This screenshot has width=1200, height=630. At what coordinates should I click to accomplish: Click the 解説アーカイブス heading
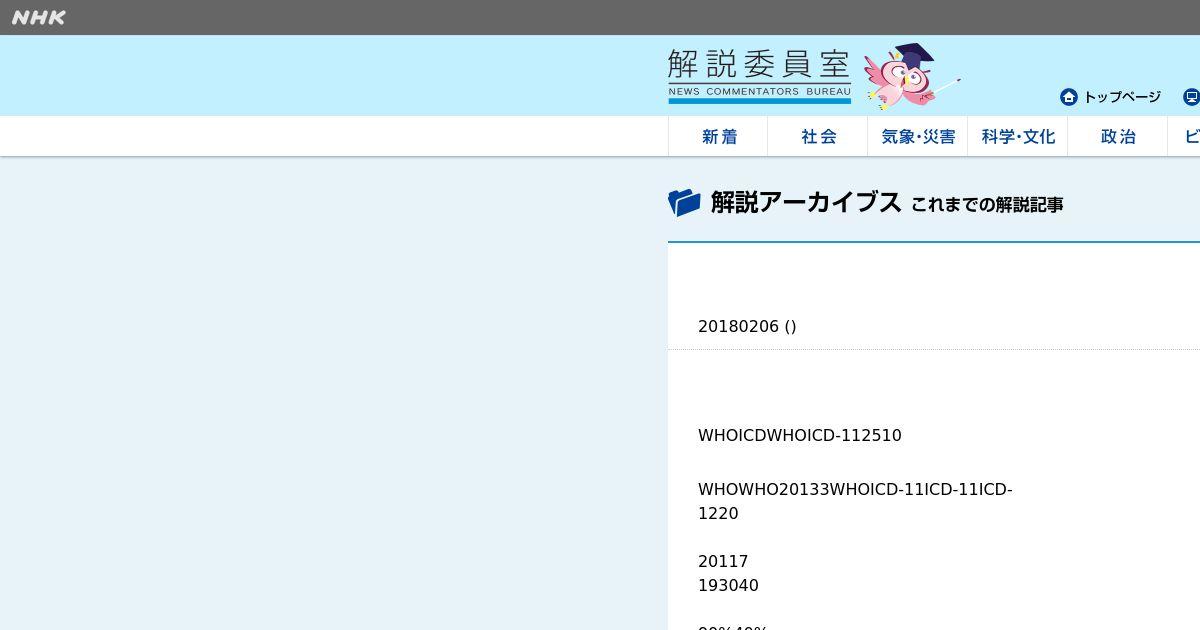pos(806,203)
